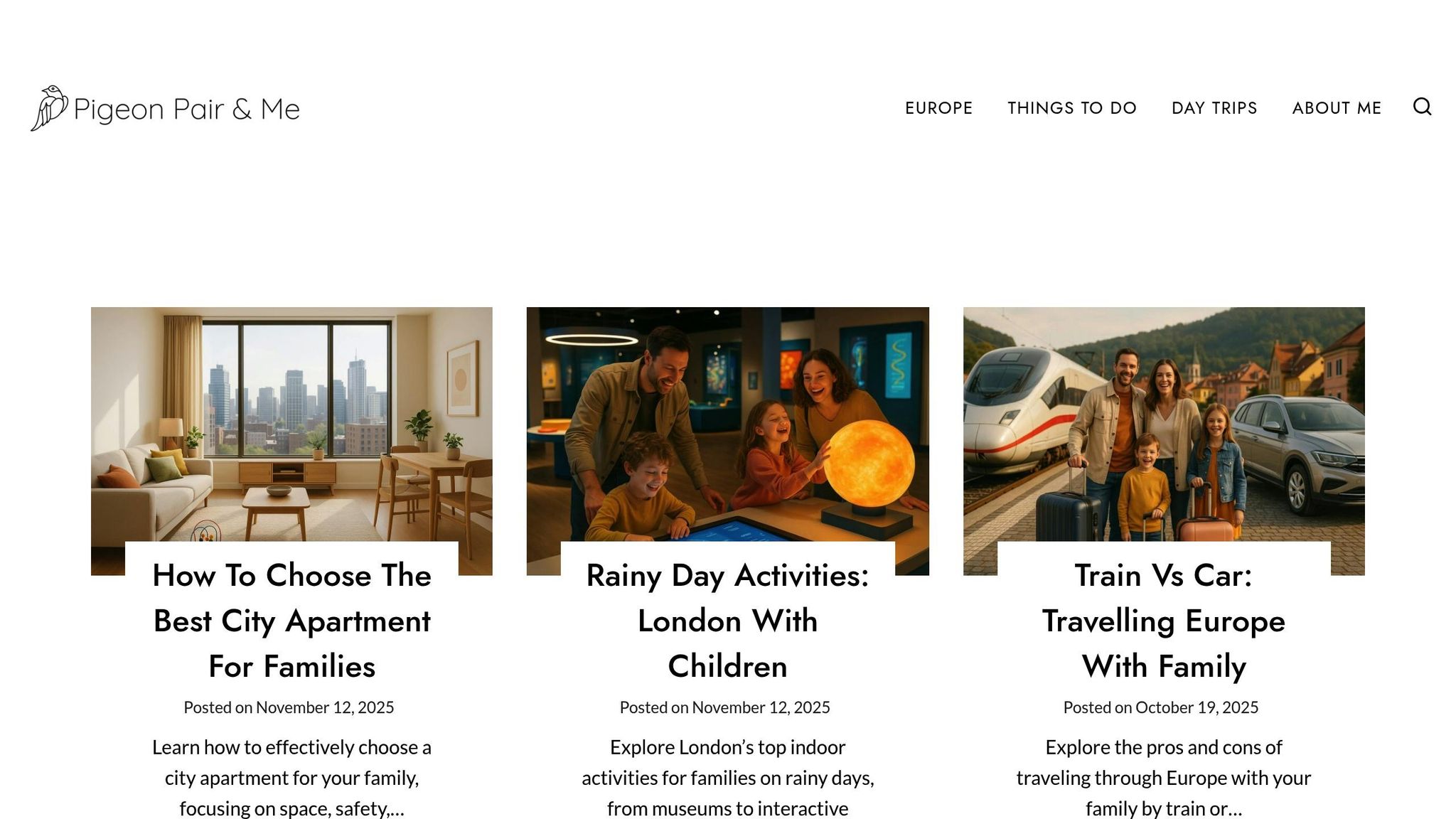Select Things To Do in navigation
1456x819 pixels.
coord(1072,108)
